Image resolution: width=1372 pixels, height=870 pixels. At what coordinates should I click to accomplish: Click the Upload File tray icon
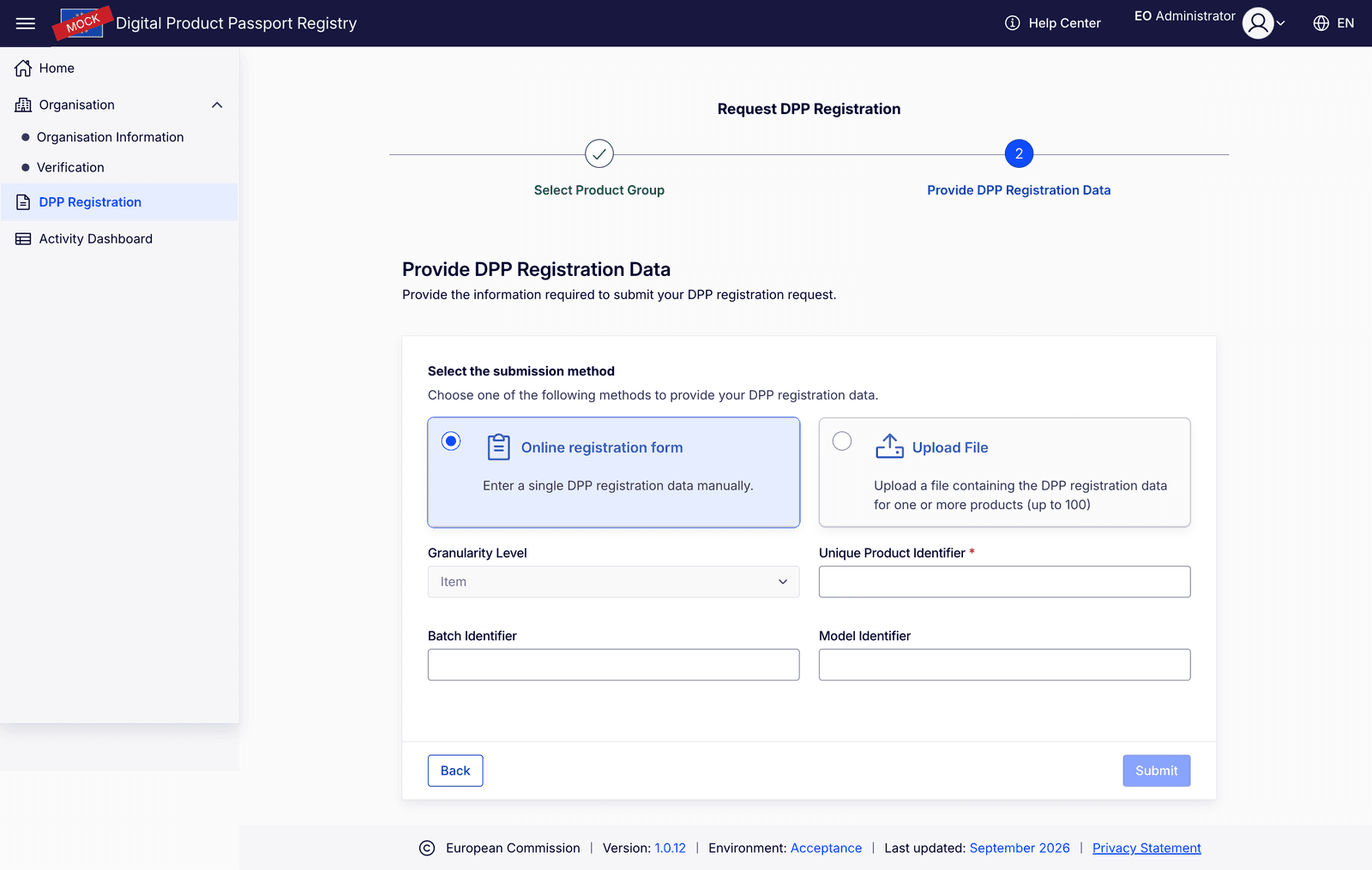(889, 447)
